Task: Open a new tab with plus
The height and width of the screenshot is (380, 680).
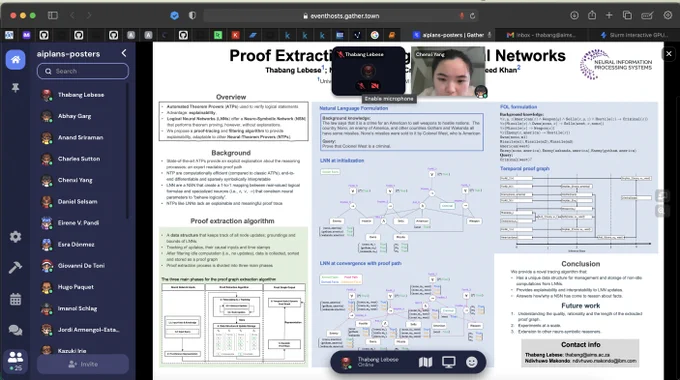Action: click(x=609, y=16)
